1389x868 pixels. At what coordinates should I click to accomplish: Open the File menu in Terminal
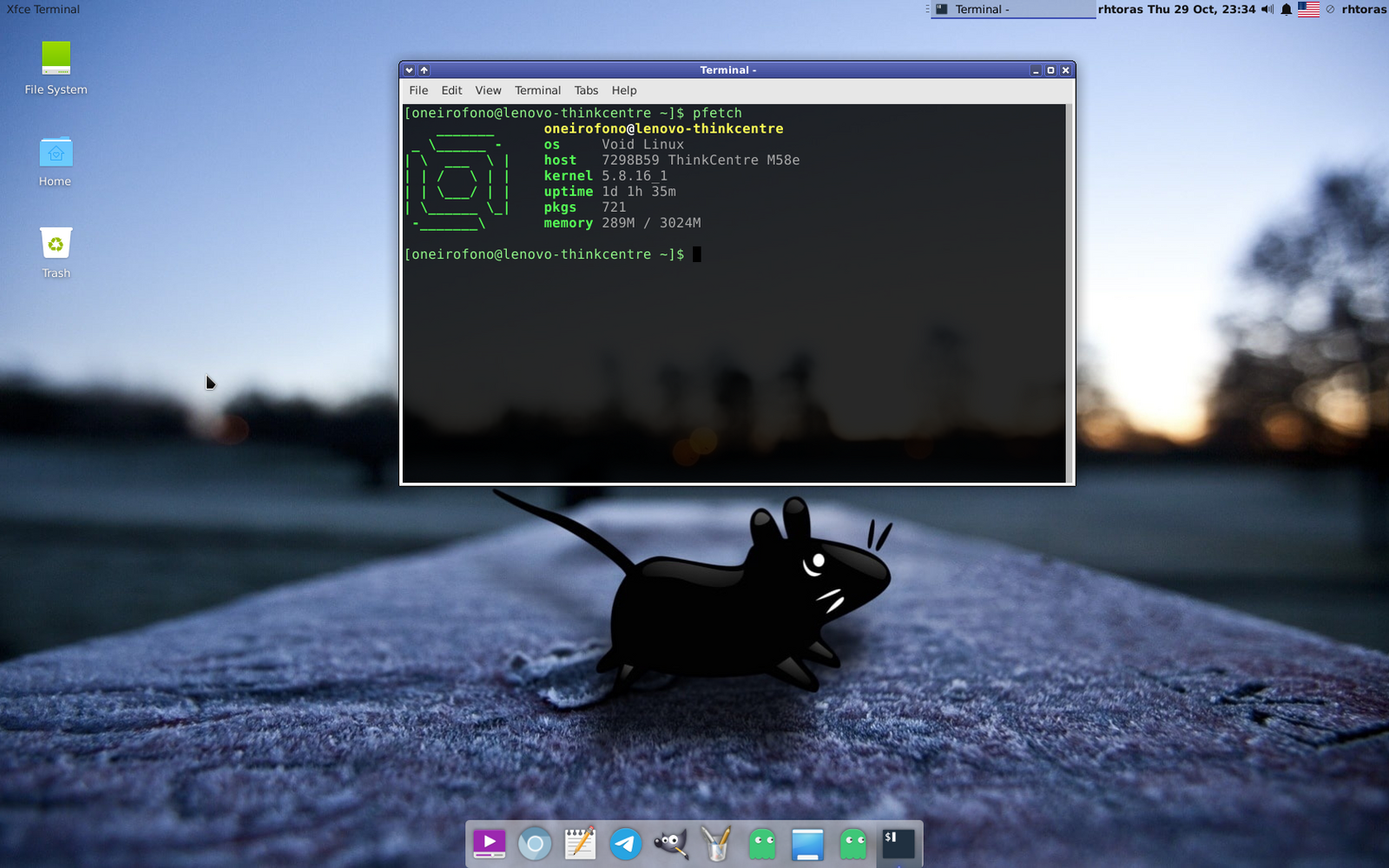(418, 90)
